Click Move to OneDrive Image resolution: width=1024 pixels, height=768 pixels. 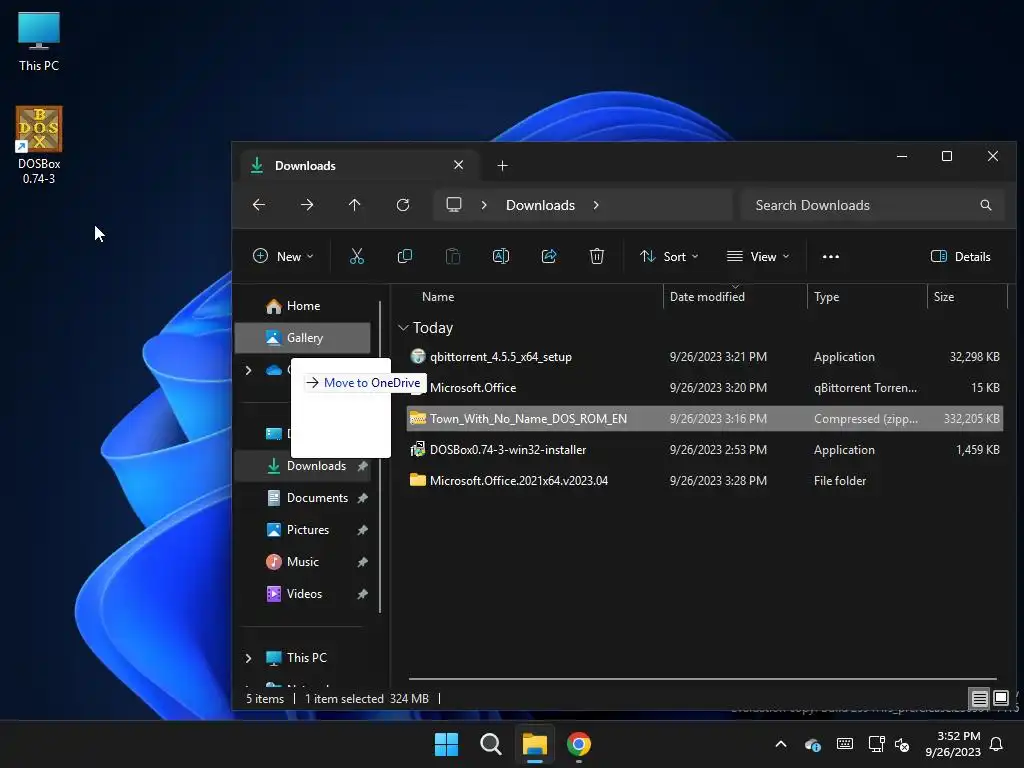(x=364, y=383)
